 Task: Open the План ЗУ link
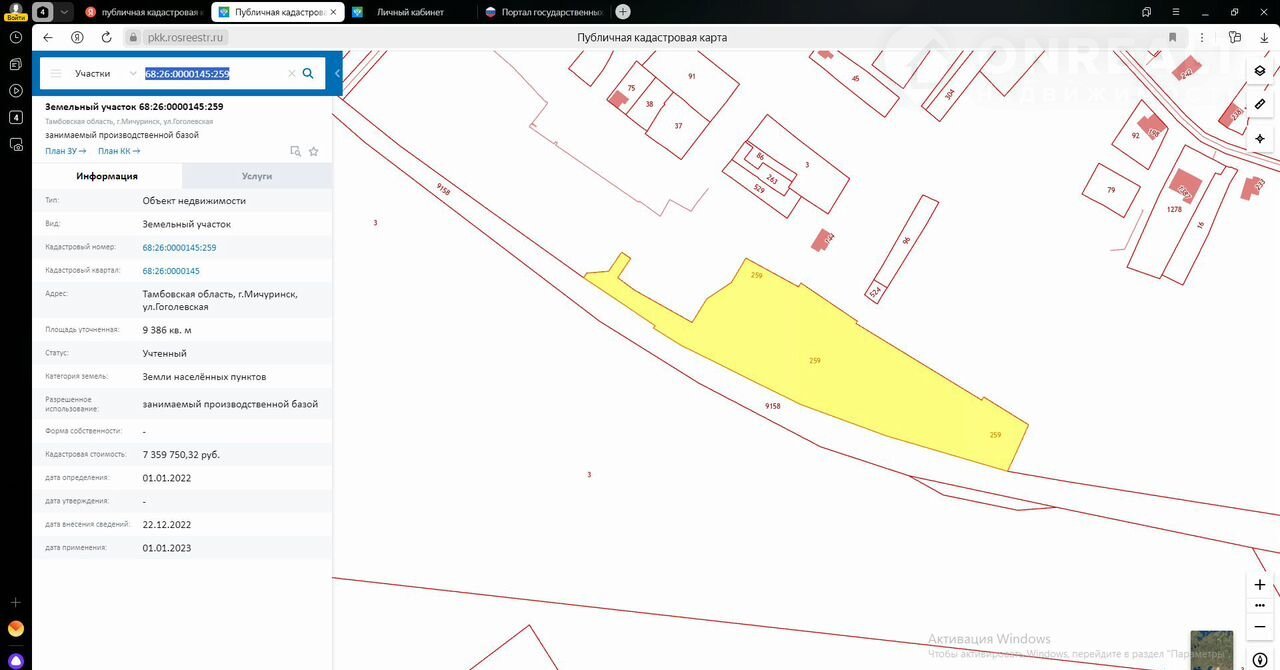(65, 151)
